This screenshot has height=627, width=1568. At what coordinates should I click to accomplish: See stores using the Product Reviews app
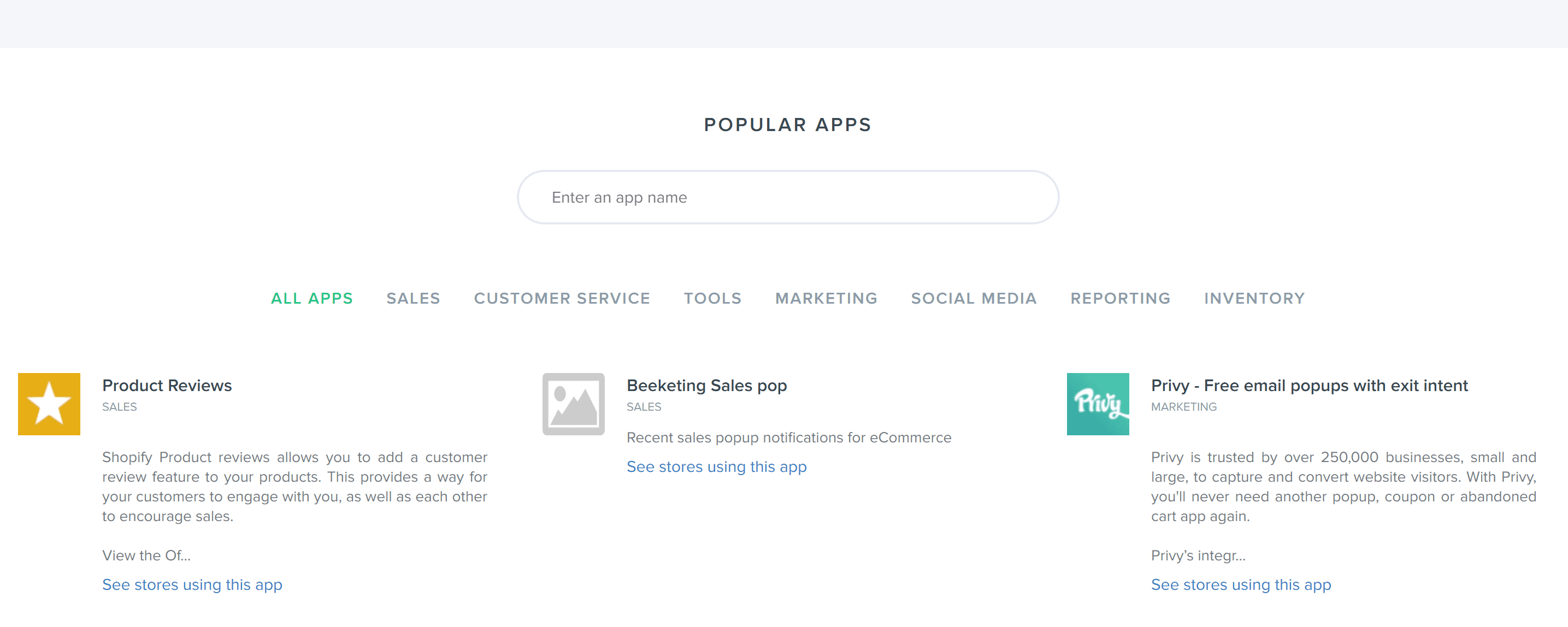192,584
